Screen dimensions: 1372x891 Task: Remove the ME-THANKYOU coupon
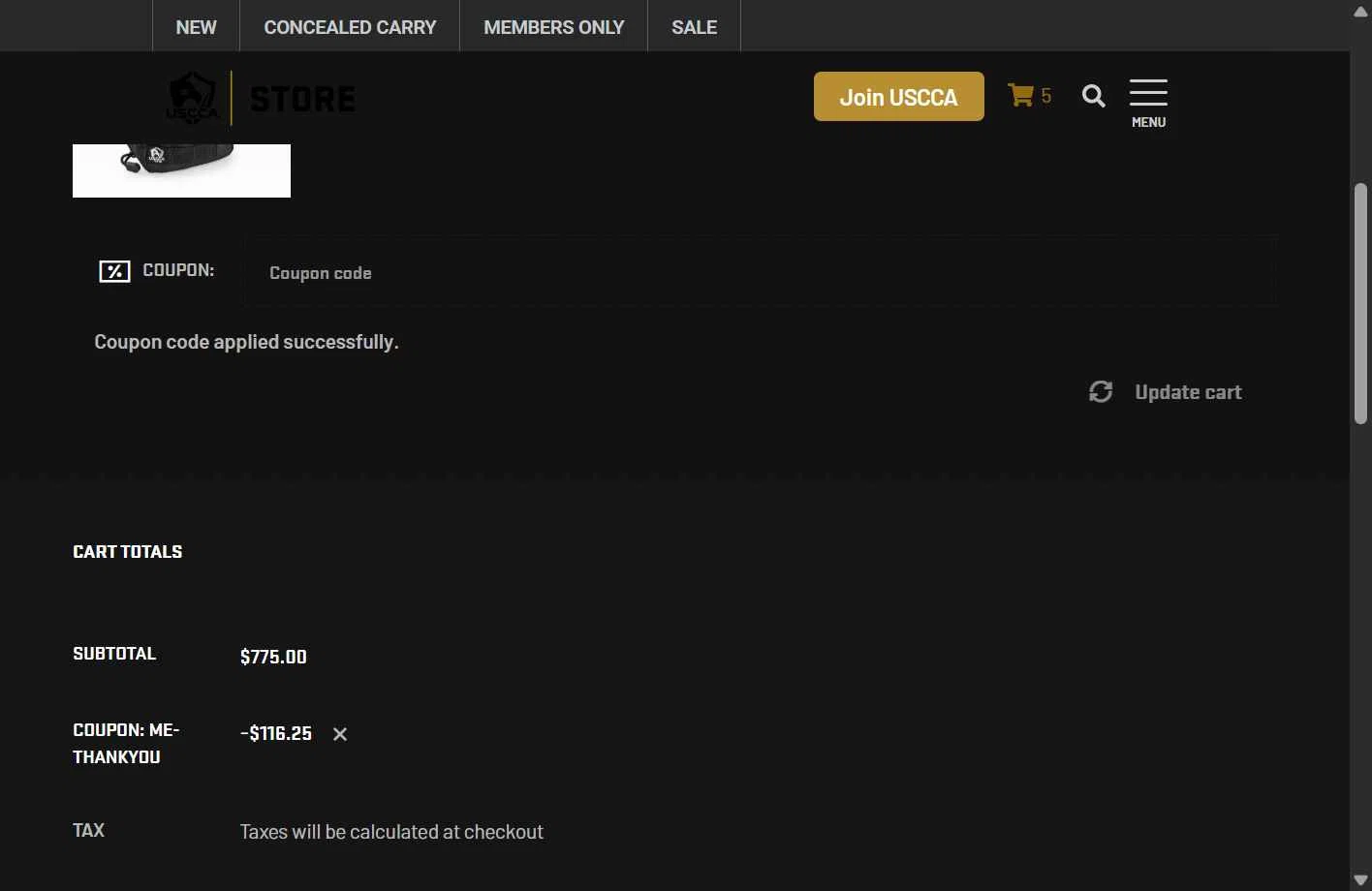point(340,734)
